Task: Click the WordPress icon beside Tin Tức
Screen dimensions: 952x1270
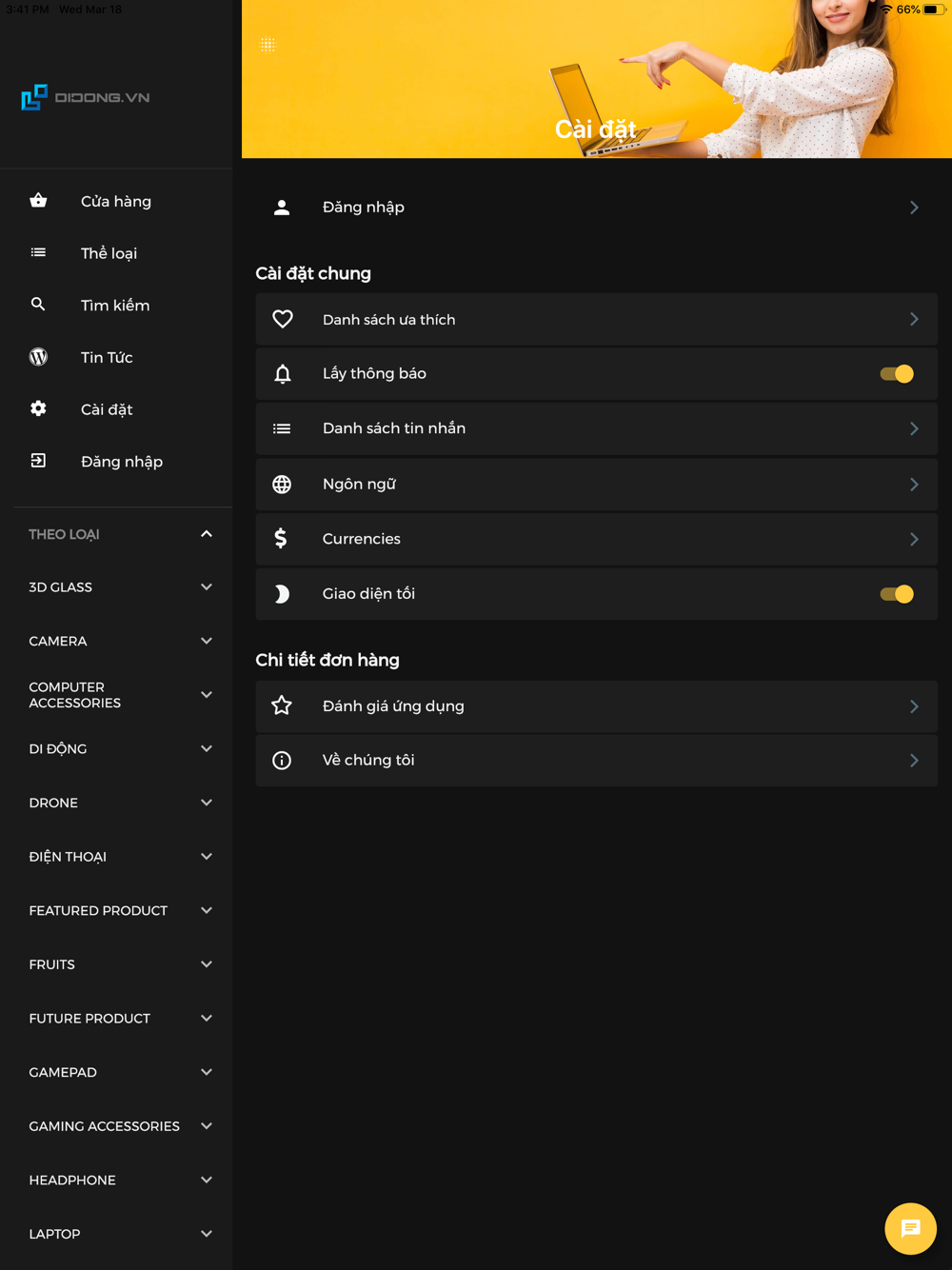Action: coord(38,357)
